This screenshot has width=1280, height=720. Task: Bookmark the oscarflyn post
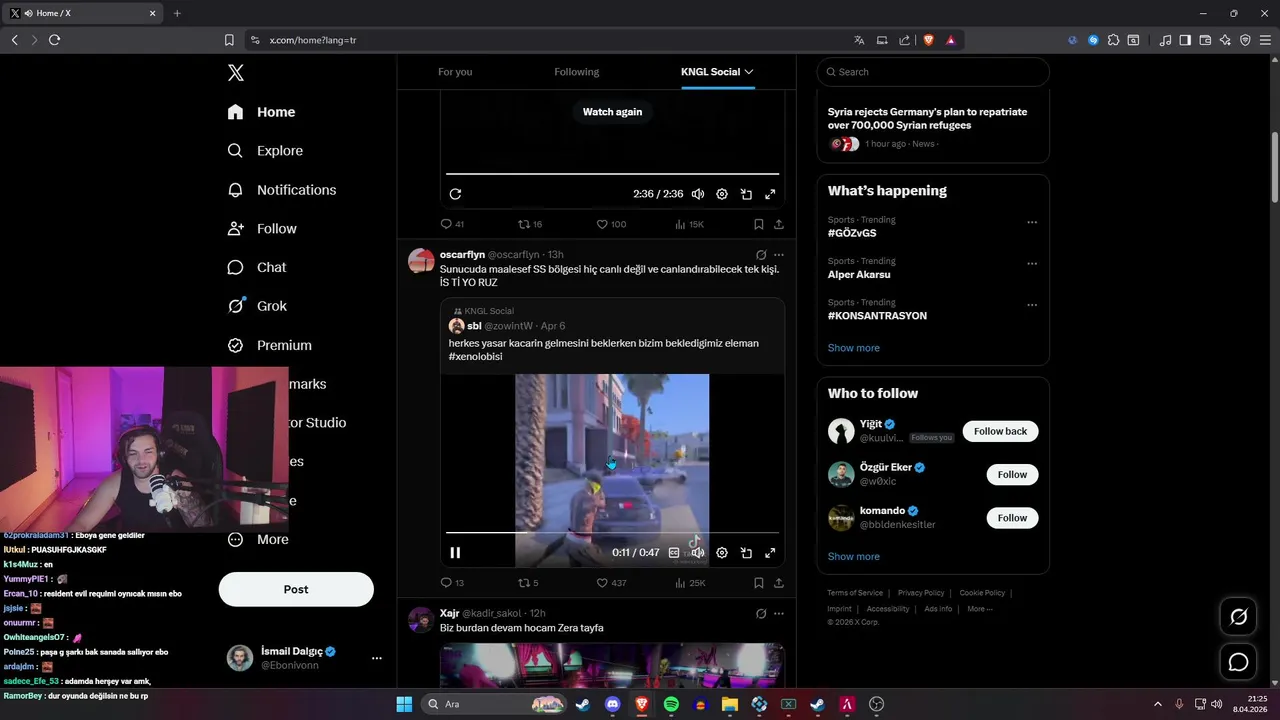759,583
